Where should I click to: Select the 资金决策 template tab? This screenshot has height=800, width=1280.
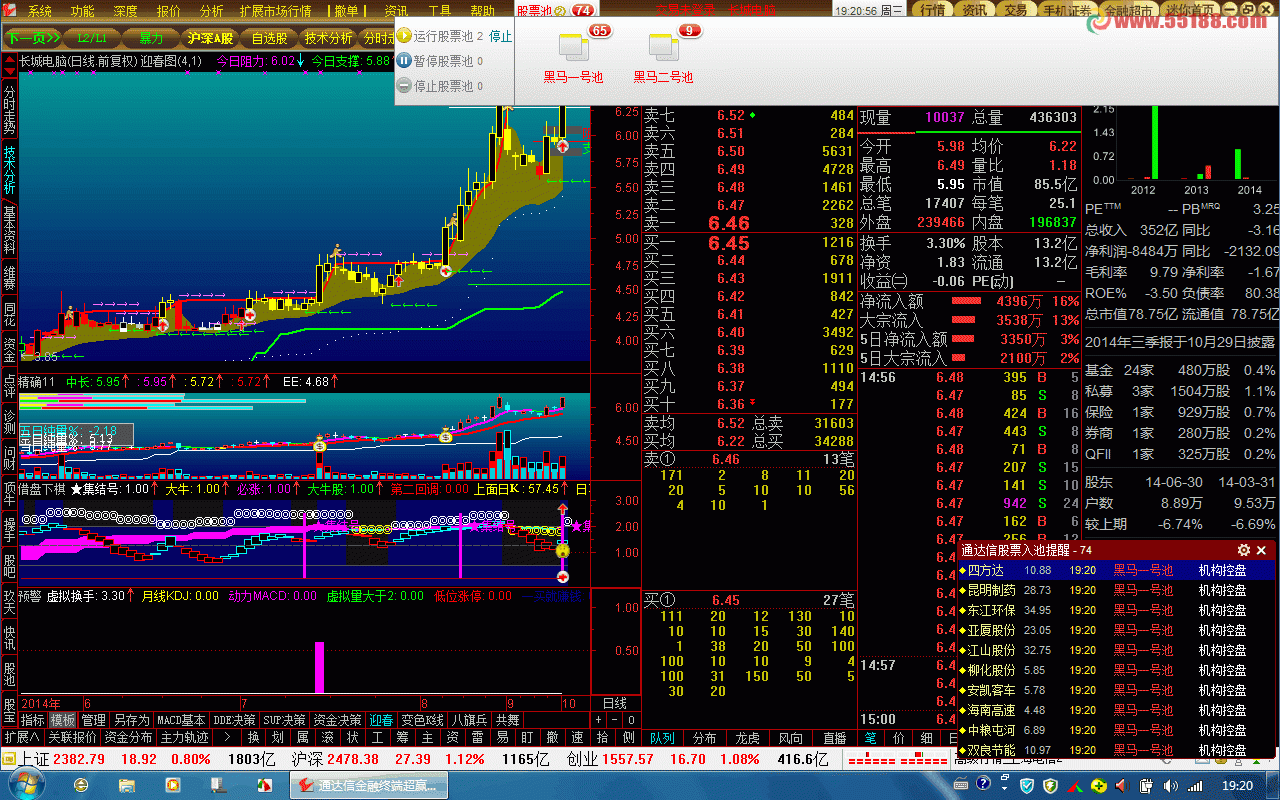pyautogui.click(x=338, y=719)
